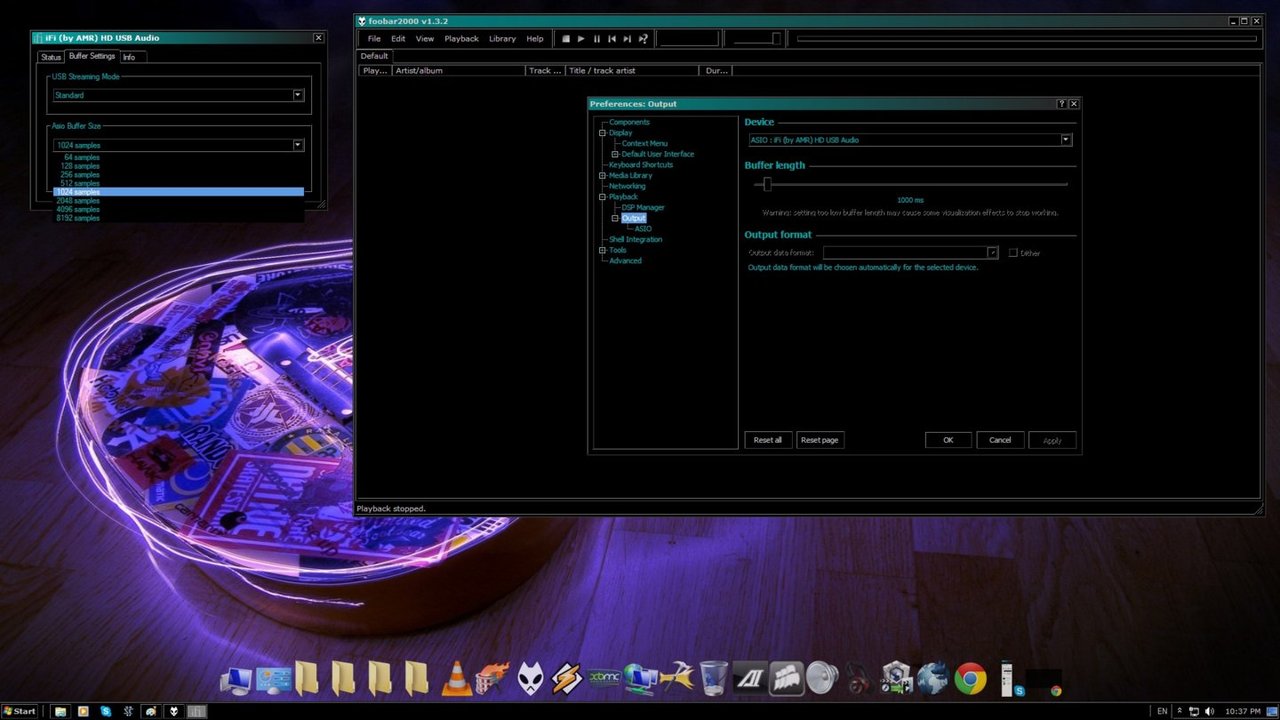Click the random playback icon
Viewport: 1280px width, 720px height.
pyautogui.click(x=643, y=39)
